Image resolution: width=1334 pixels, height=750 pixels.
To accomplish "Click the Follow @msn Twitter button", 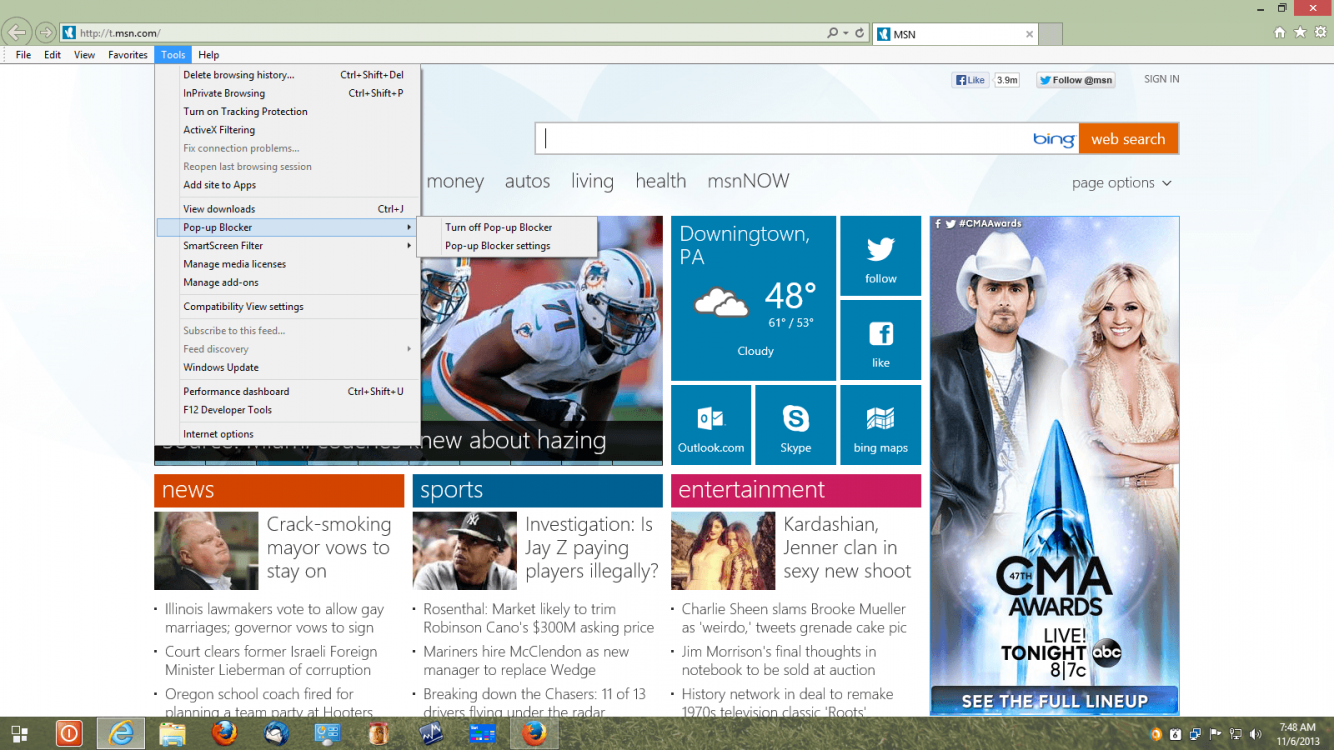I will [x=1076, y=80].
